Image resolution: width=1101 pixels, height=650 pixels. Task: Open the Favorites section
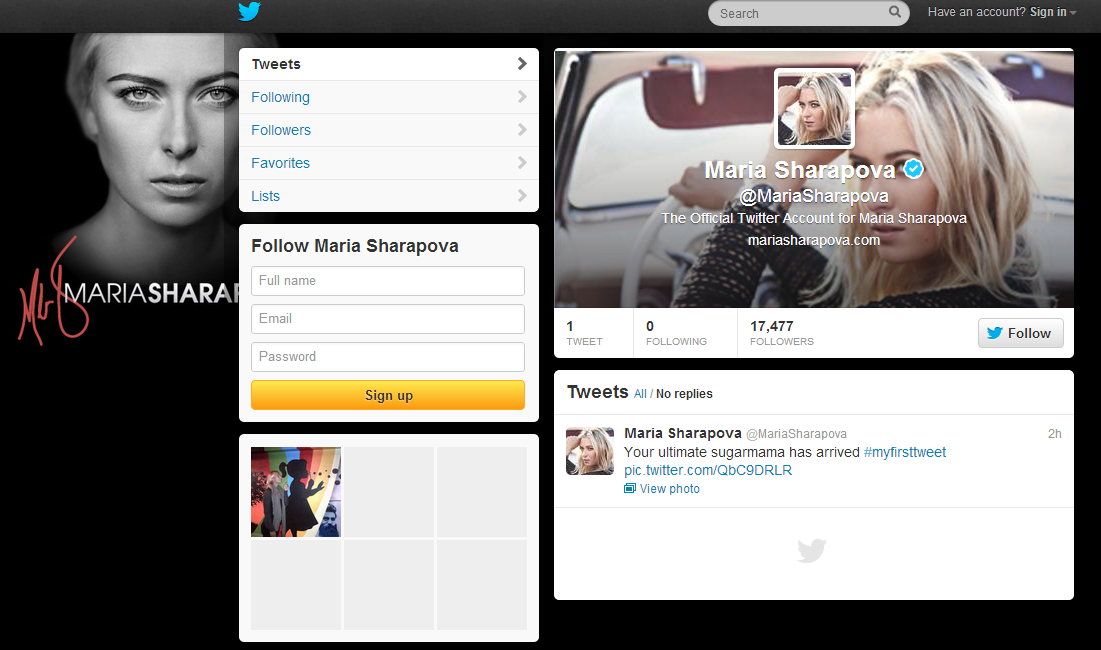click(x=389, y=163)
